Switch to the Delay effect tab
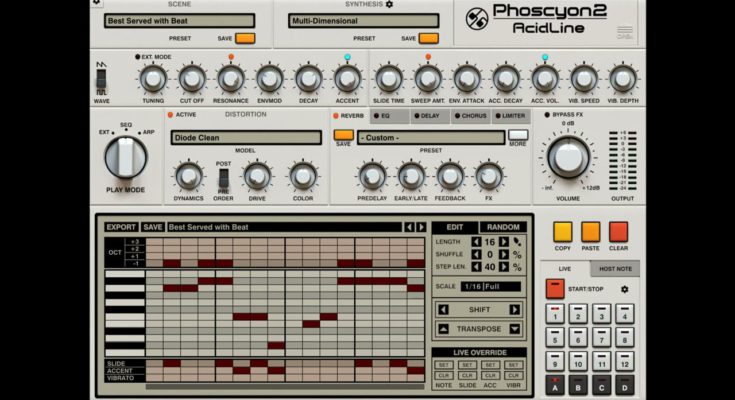The width and height of the screenshot is (735, 400). (429, 116)
